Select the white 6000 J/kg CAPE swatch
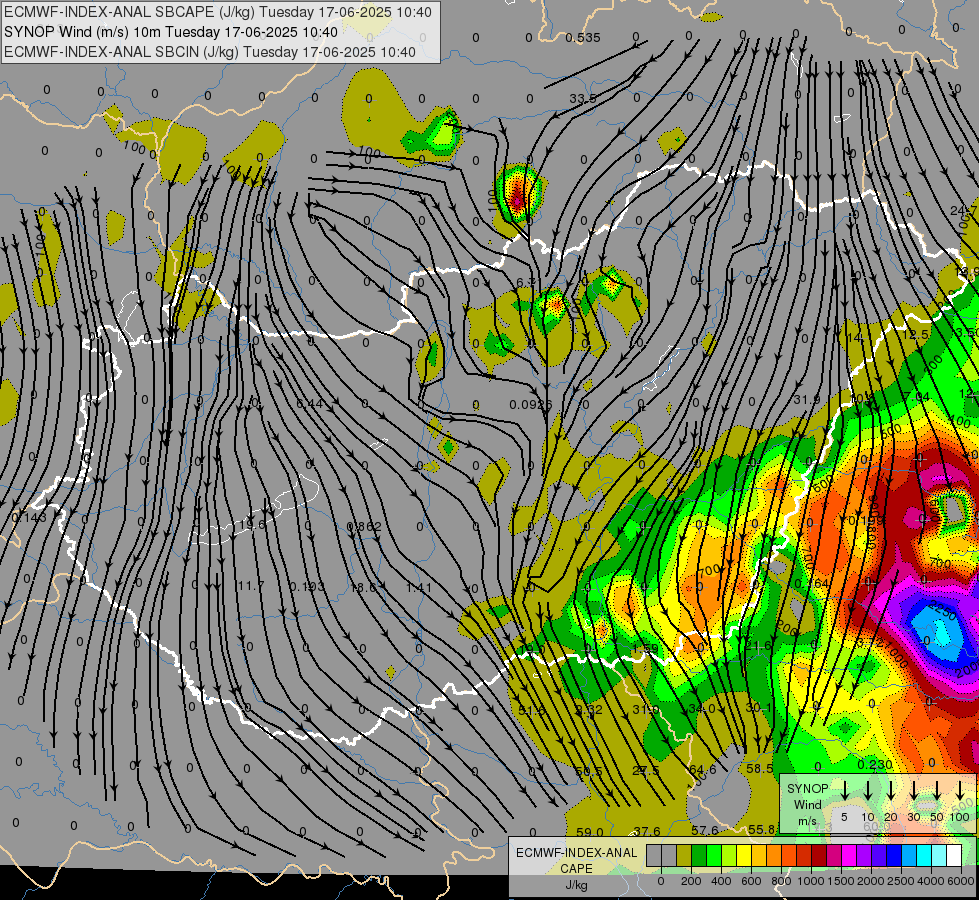 click(x=953, y=855)
